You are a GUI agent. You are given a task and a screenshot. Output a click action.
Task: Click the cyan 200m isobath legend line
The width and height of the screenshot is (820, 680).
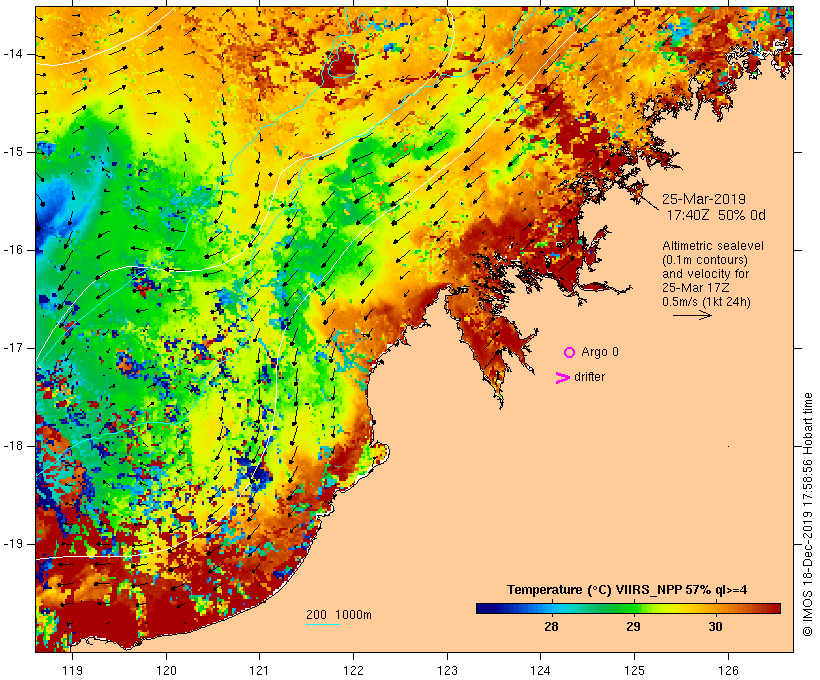click(323, 624)
